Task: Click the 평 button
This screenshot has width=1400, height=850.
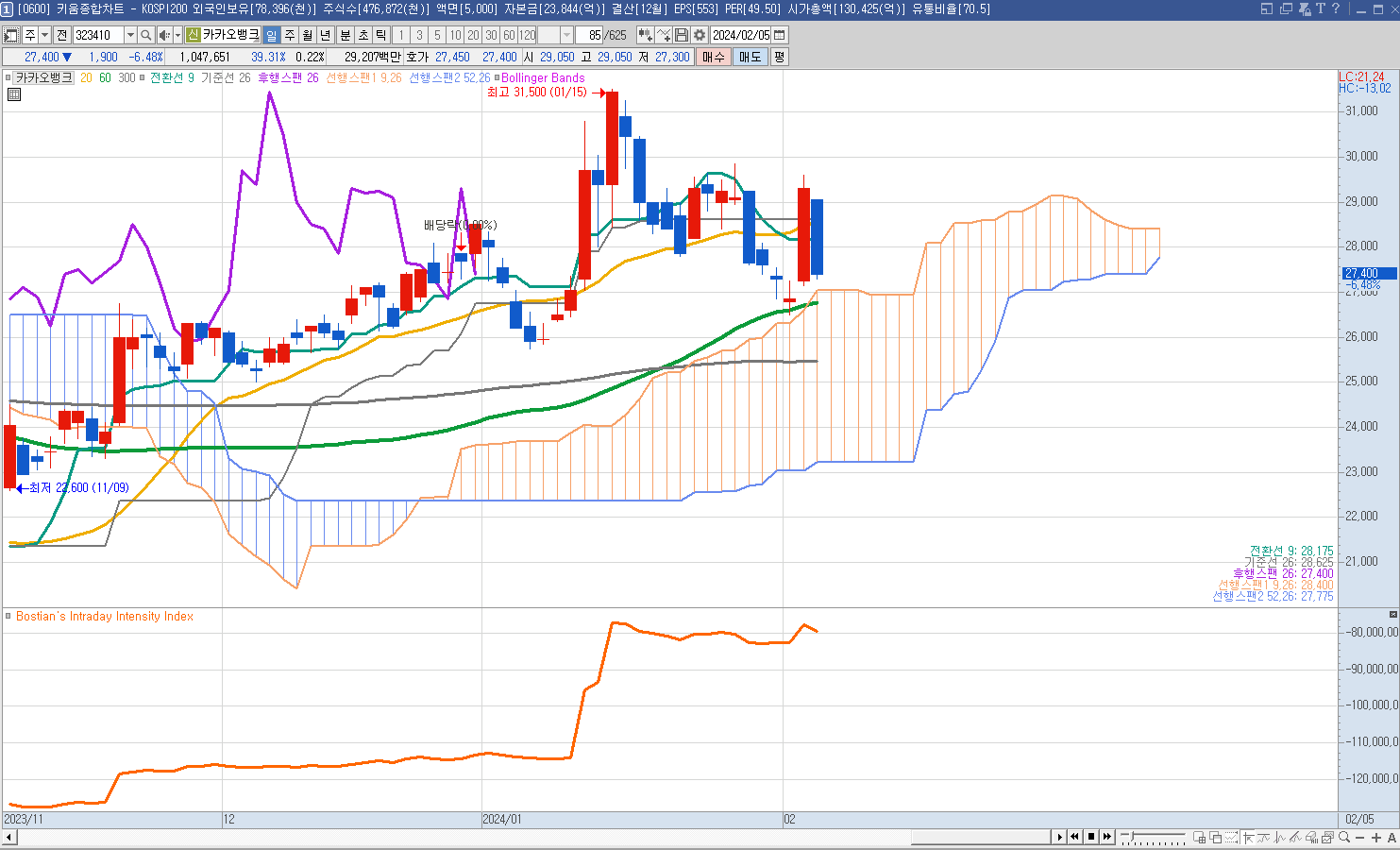Action: tap(780, 57)
